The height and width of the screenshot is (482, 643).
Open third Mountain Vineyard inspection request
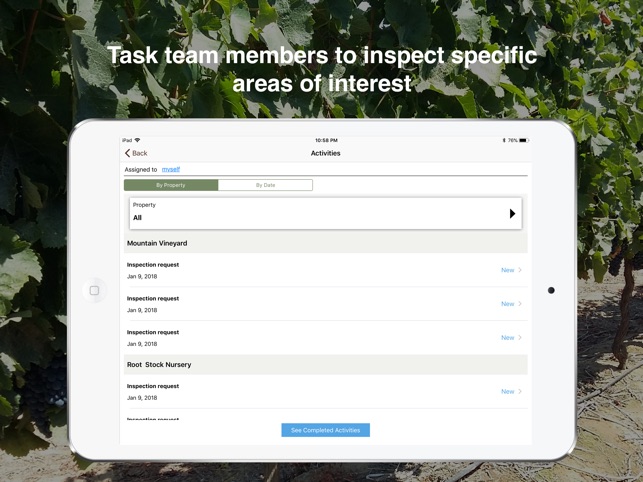326,338
